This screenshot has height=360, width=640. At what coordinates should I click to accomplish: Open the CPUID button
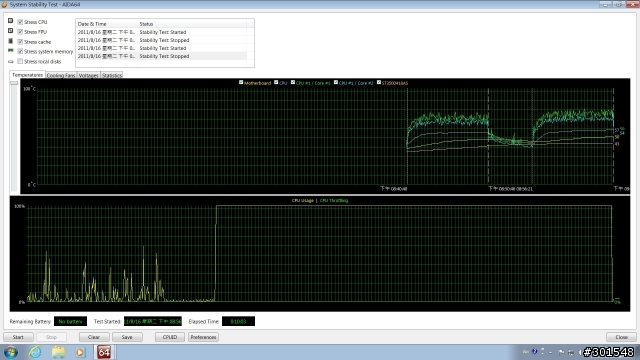tap(170, 337)
